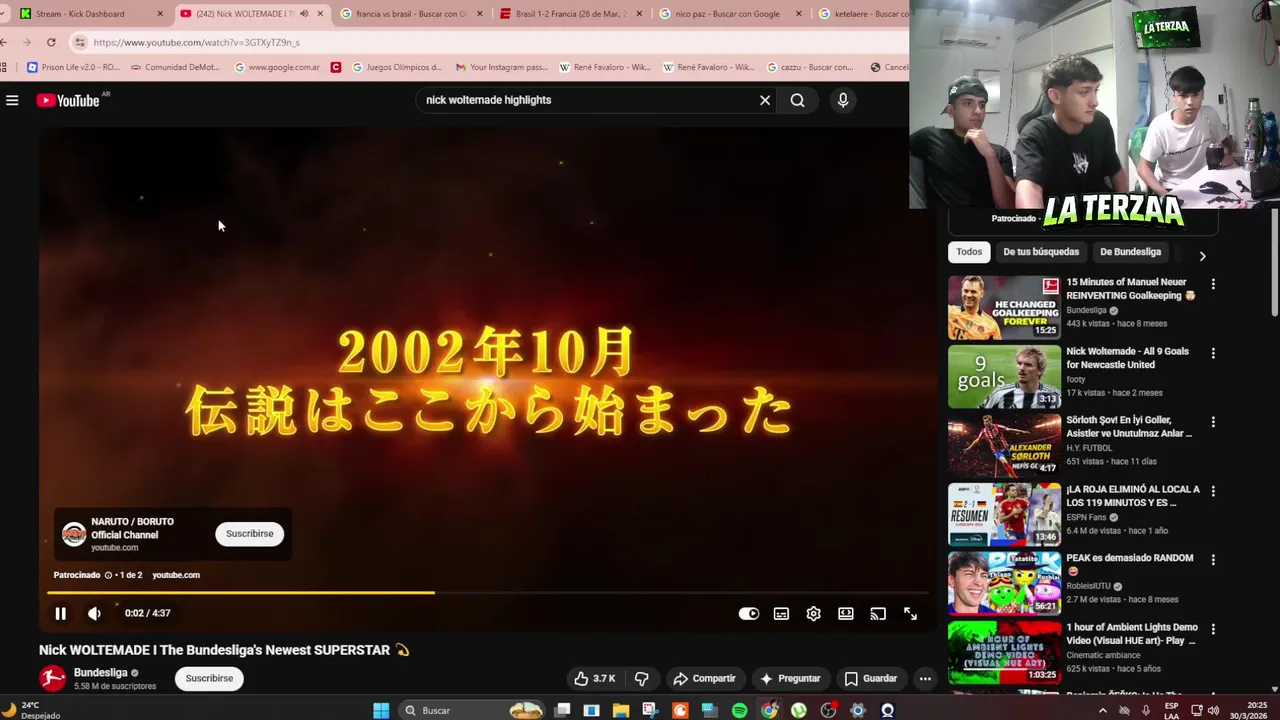Open PEAK es demasiado RANDOM title
Screen dimensions: 1280x720
click(x=1130, y=564)
